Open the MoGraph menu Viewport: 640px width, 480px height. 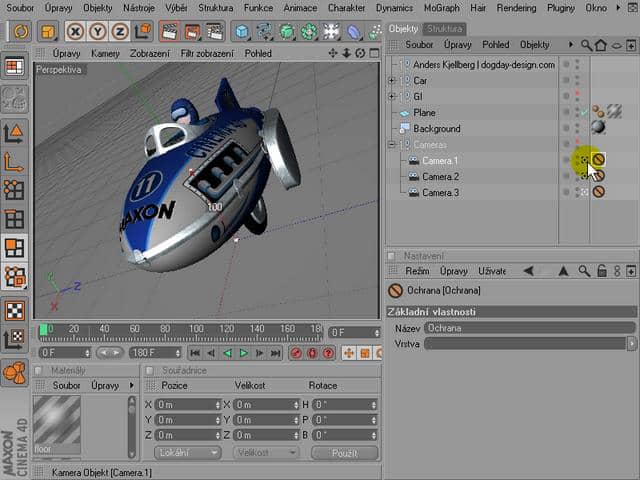(442, 8)
